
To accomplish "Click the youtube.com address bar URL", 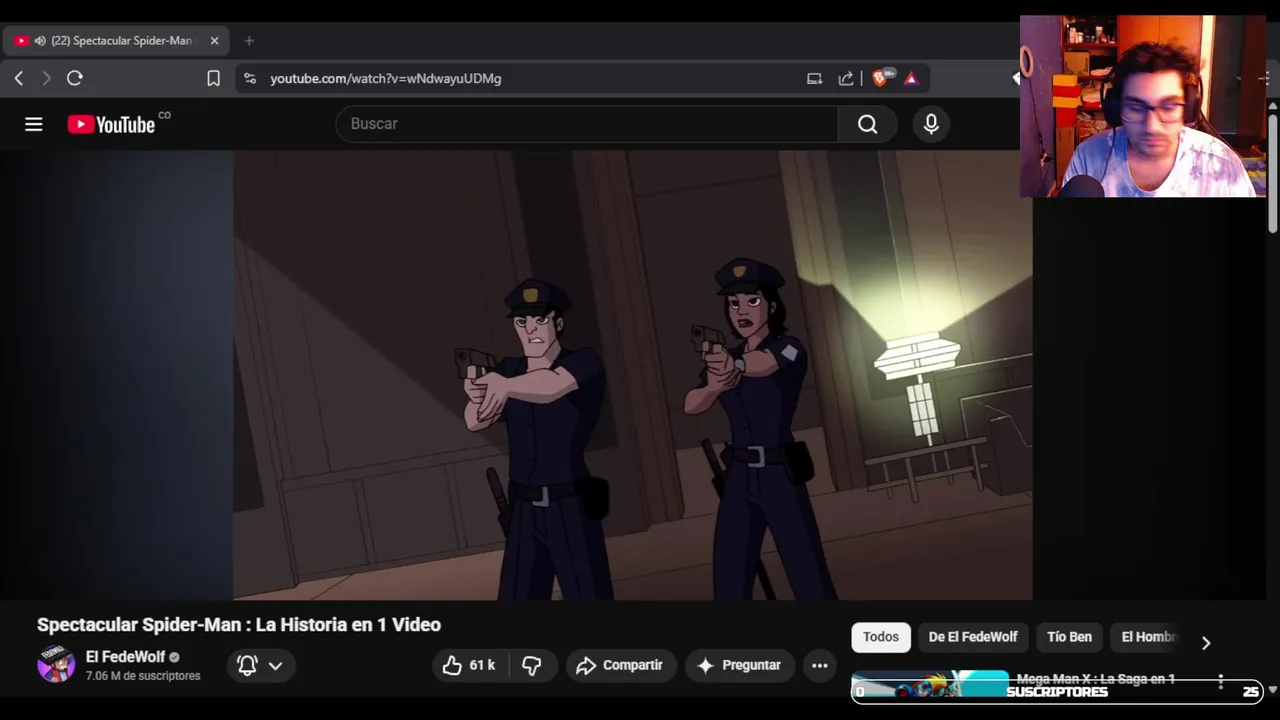I will coord(386,78).
